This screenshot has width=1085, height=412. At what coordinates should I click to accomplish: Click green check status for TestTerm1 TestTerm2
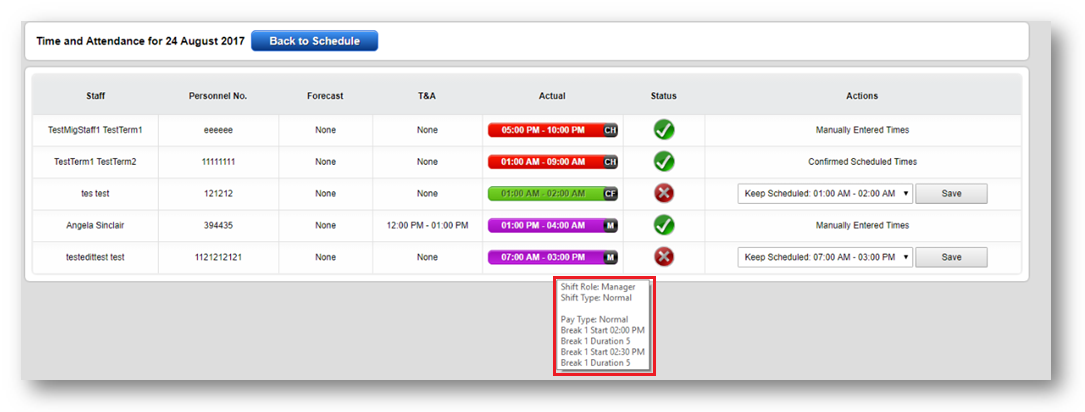point(663,162)
